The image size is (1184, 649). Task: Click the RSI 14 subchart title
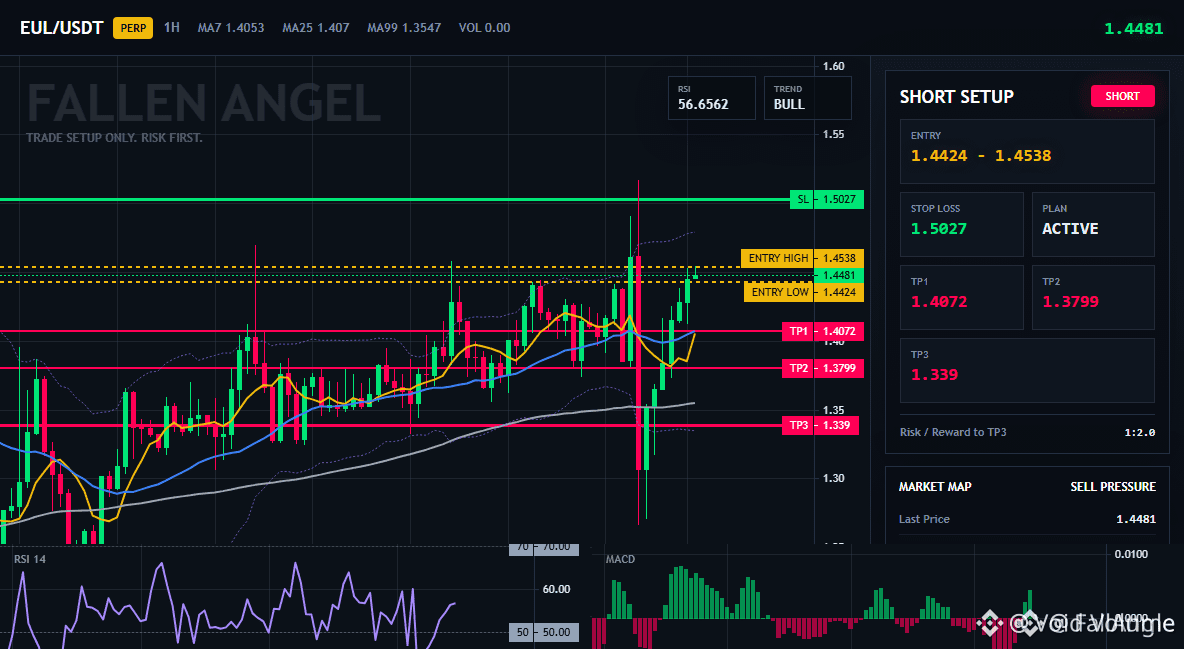(x=29, y=559)
